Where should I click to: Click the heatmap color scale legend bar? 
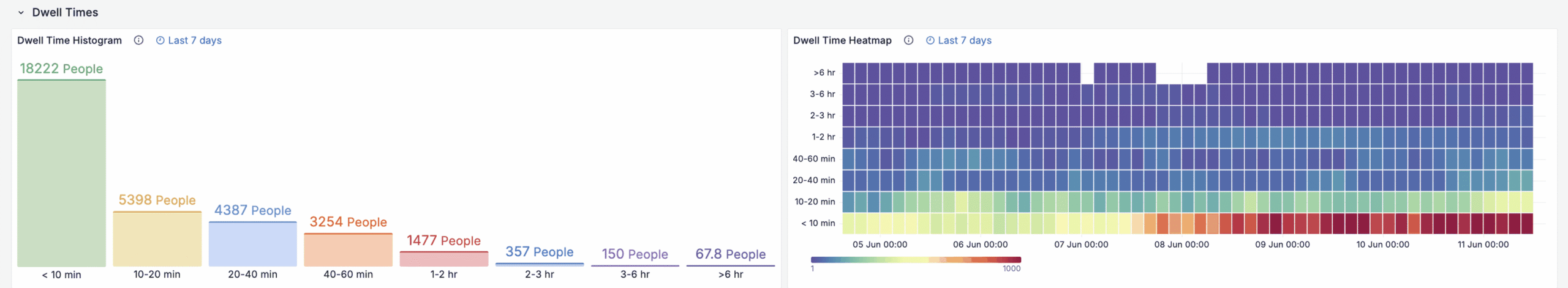916,260
